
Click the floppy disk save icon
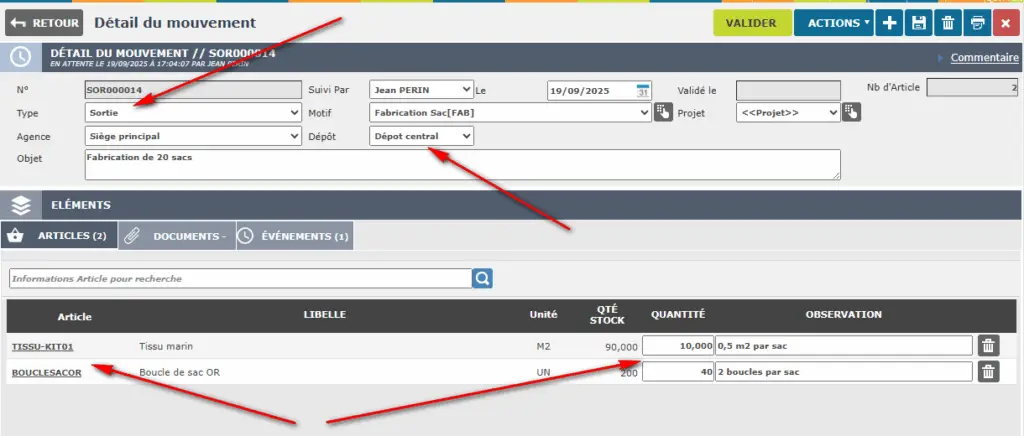tap(919, 23)
